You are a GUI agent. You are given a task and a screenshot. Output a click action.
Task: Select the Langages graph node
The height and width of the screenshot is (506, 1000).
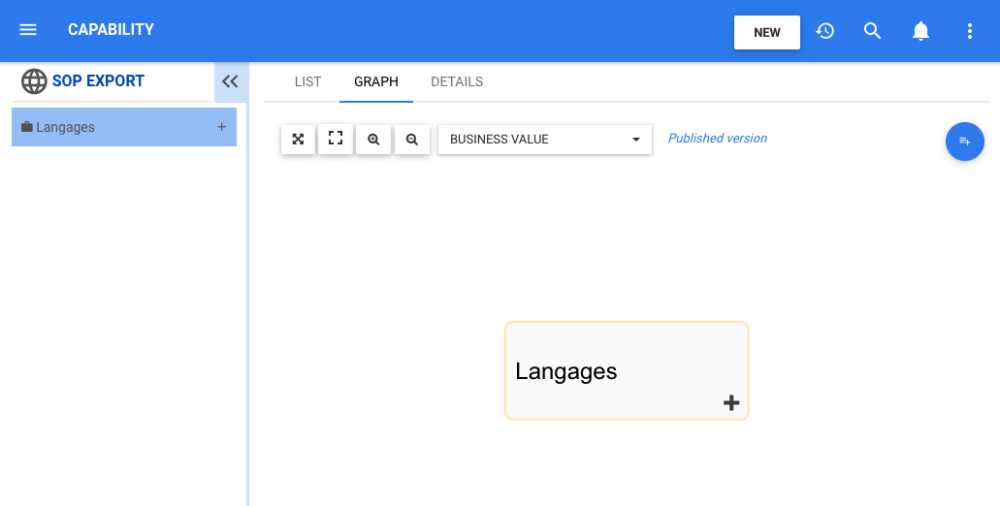point(626,371)
